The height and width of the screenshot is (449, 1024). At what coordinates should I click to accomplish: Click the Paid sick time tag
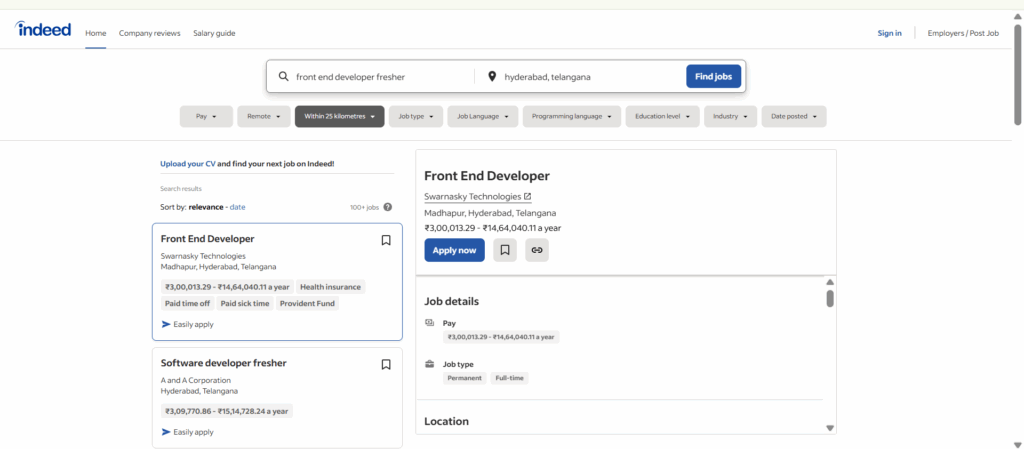click(x=245, y=303)
